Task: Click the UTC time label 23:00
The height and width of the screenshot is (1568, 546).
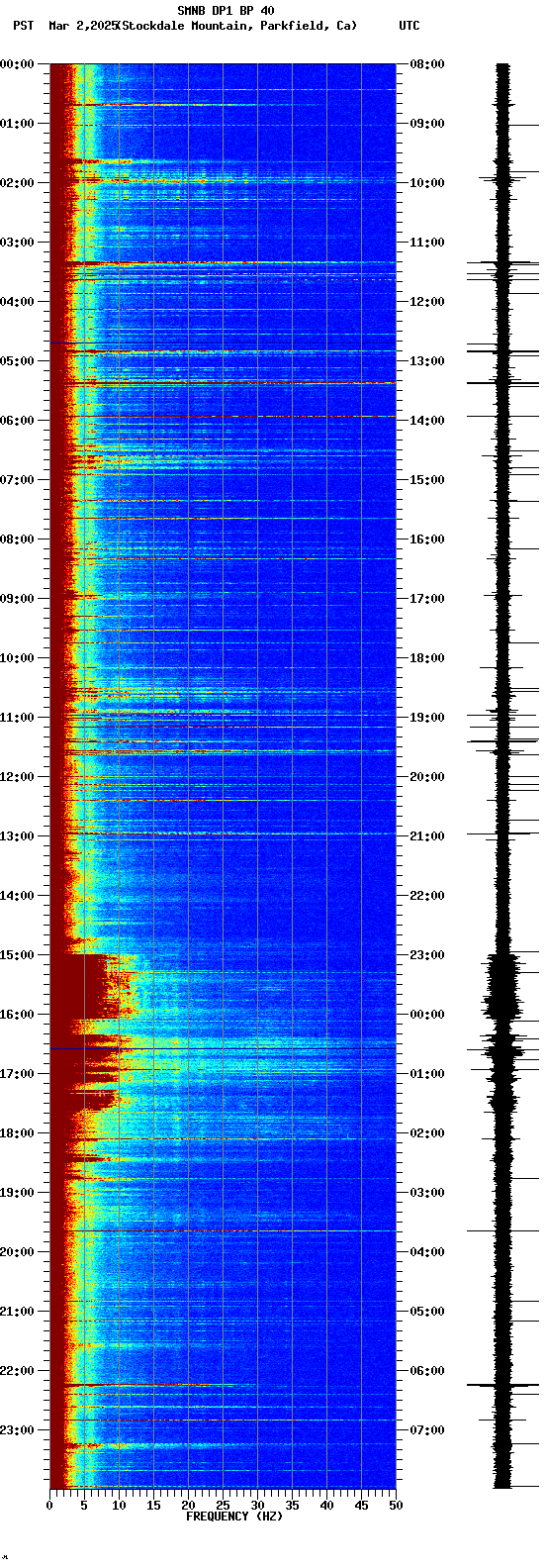Action: coord(427,955)
